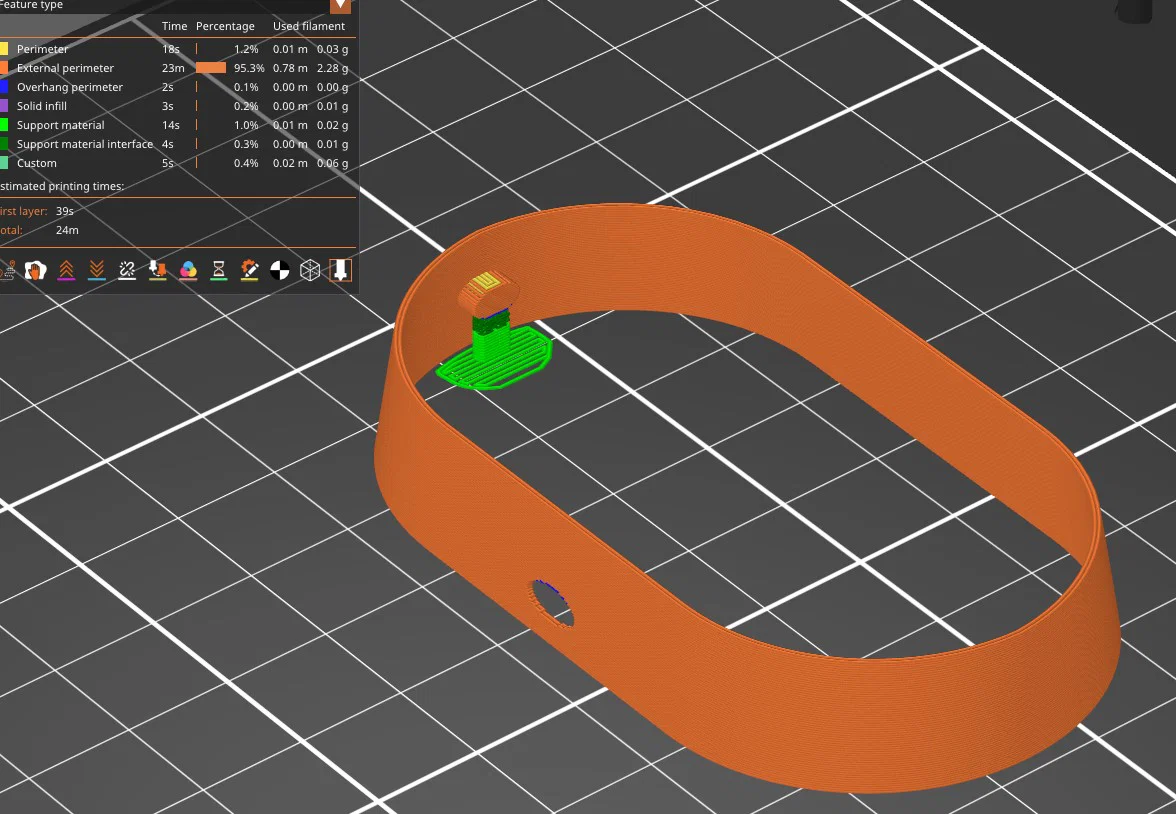Viewport: 1176px width, 814px height.
Task: Toggle tool marker nozzle icon
Action: click(340, 270)
